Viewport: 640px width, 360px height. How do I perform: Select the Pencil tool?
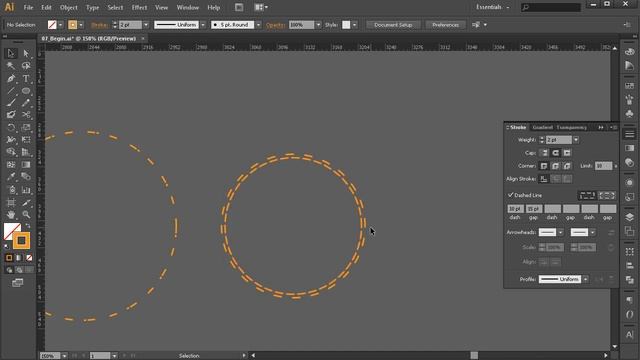click(26, 103)
